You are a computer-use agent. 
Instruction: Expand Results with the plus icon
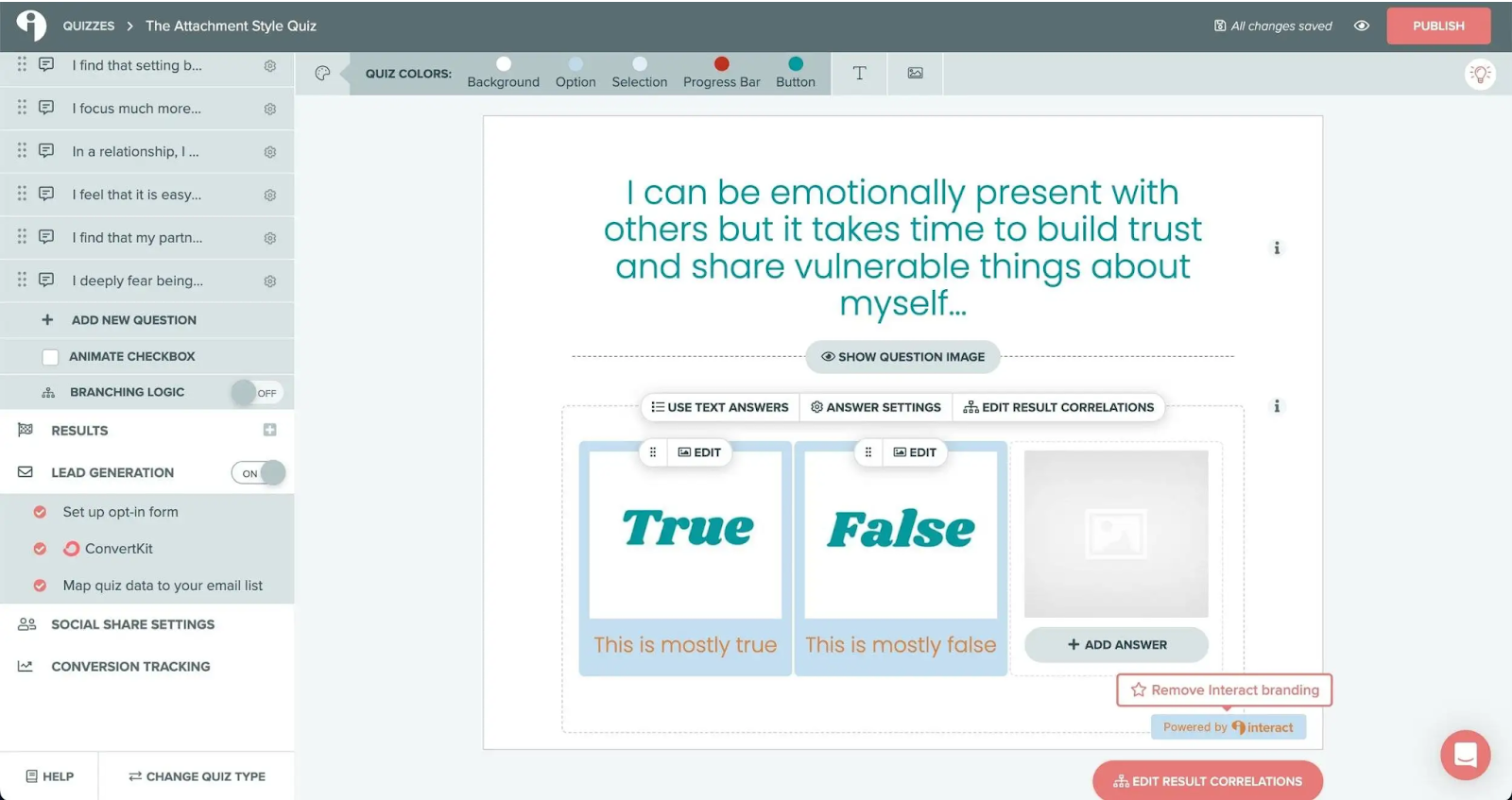[269, 430]
